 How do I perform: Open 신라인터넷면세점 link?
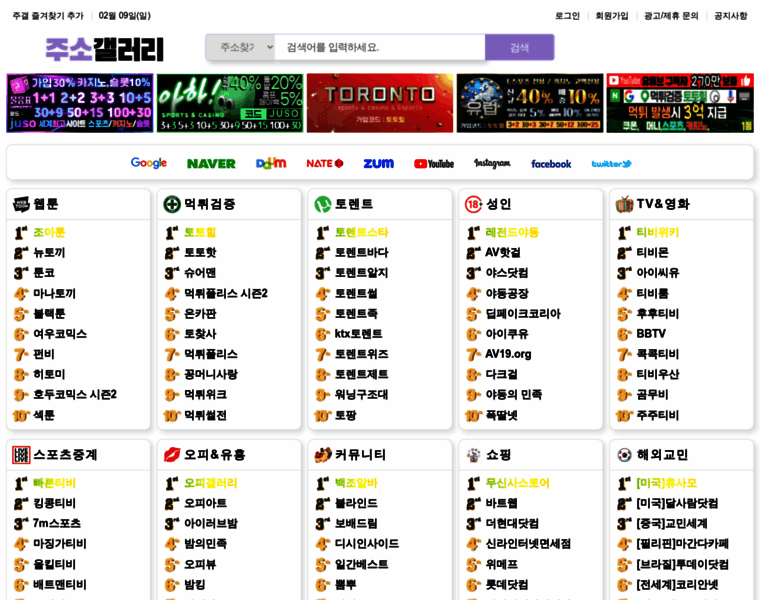[x=528, y=544]
